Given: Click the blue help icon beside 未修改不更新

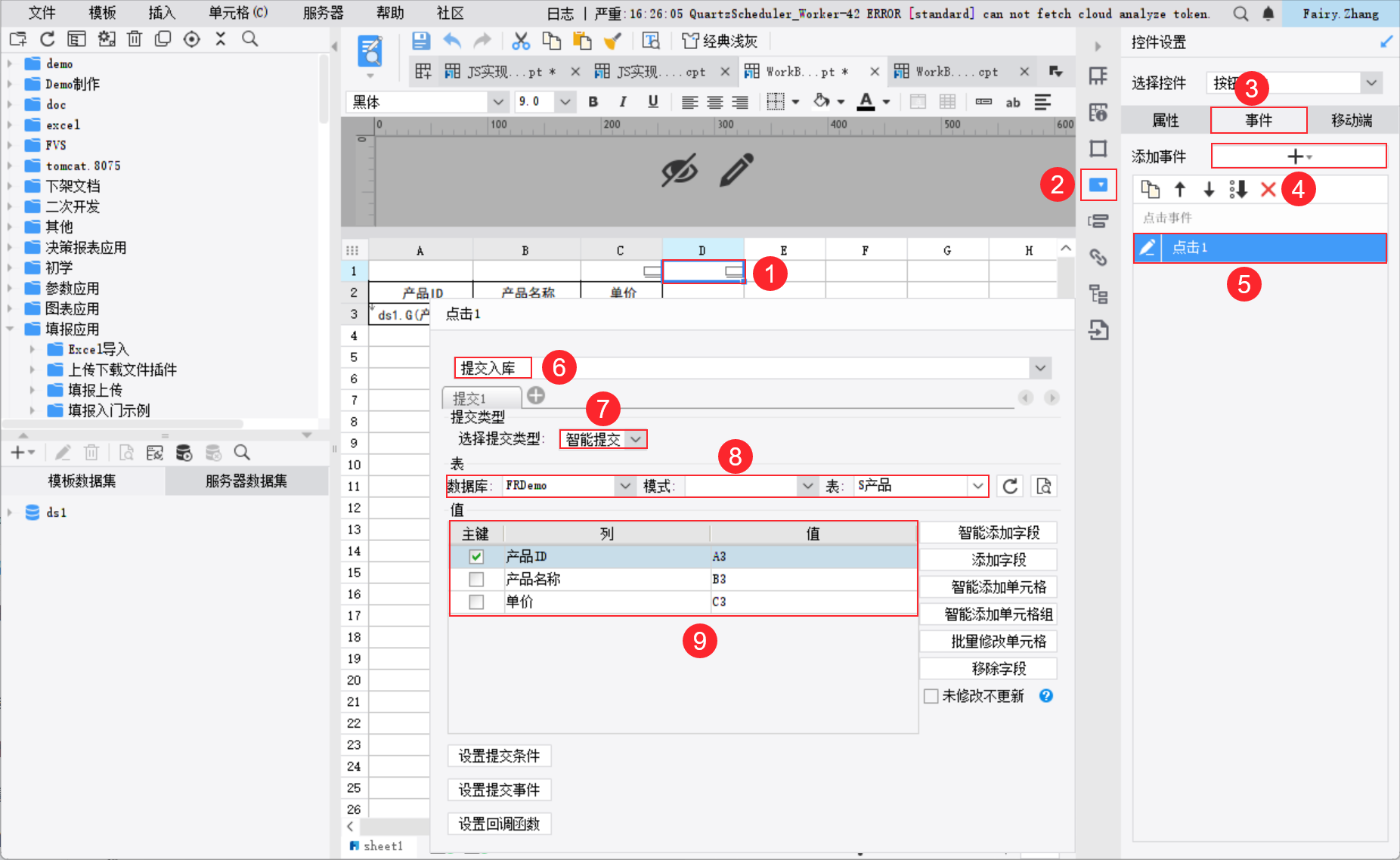Looking at the screenshot, I should (x=1046, y=696).
